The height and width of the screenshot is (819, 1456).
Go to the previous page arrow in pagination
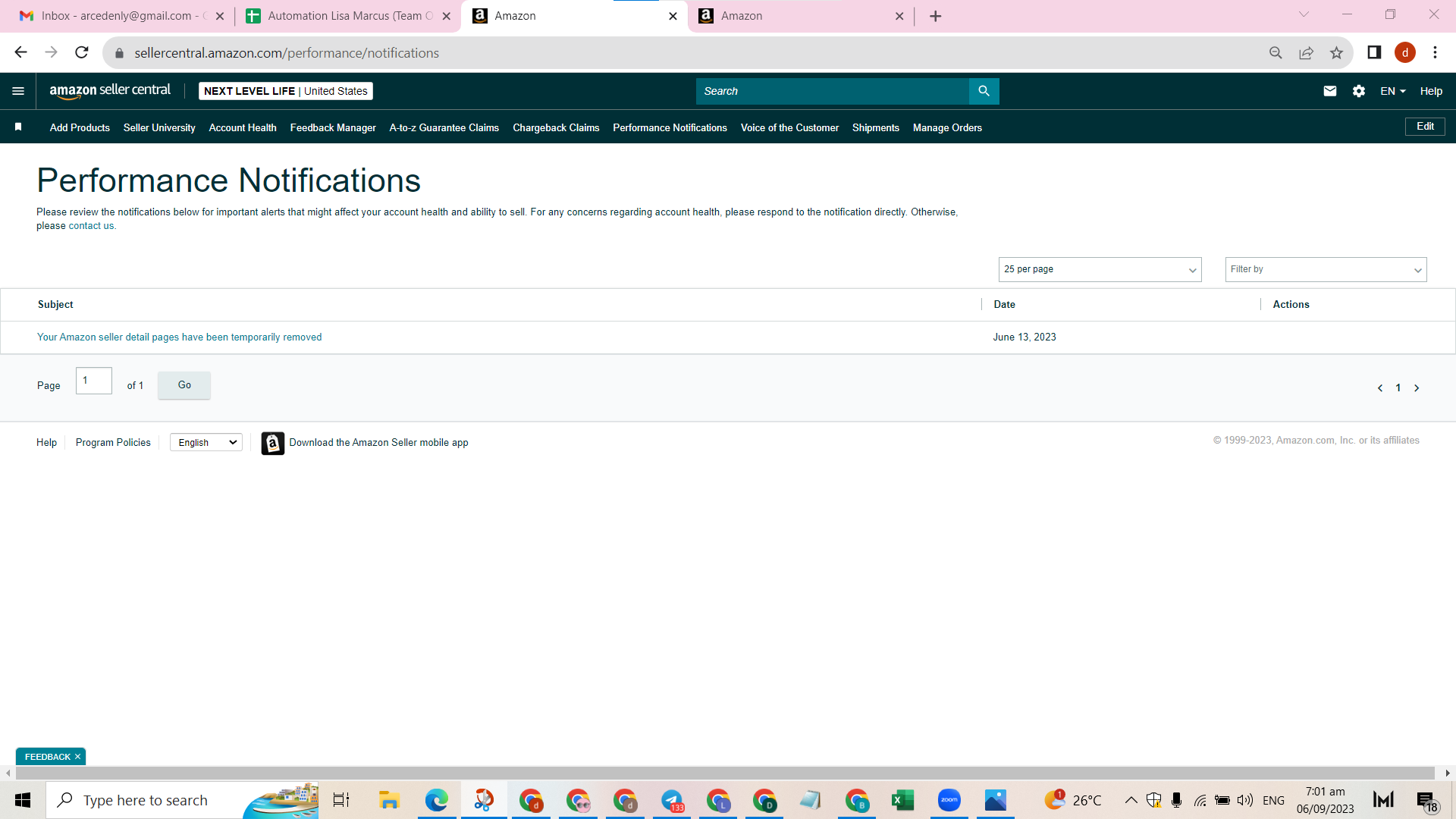tap(1380, 388)
